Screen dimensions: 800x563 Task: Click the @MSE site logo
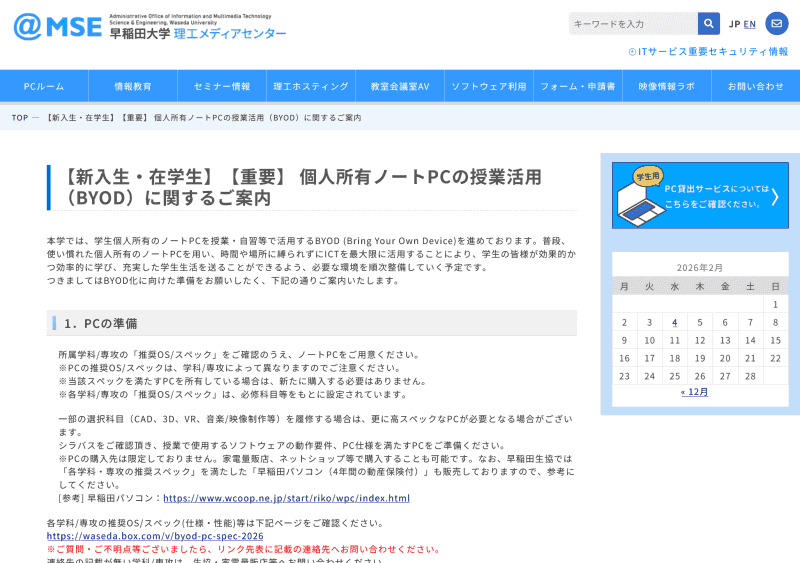[58, 27]
